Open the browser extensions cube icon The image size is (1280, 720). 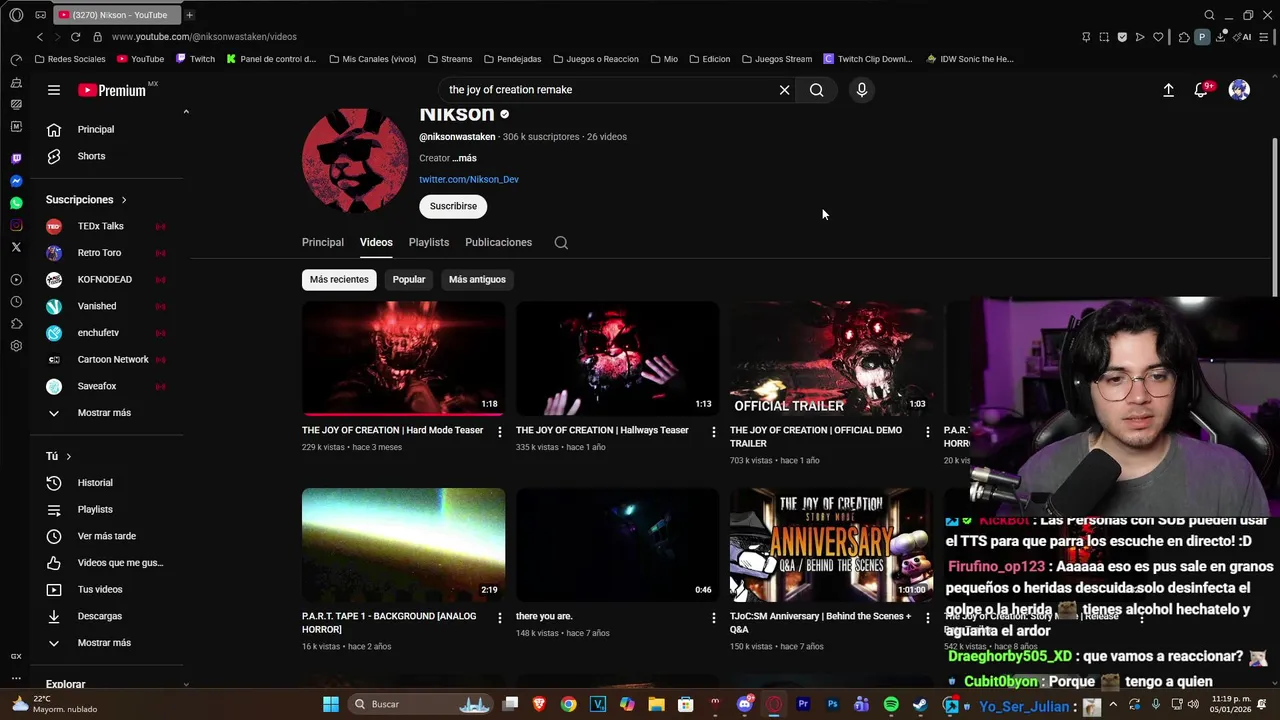pos(1184,37)
